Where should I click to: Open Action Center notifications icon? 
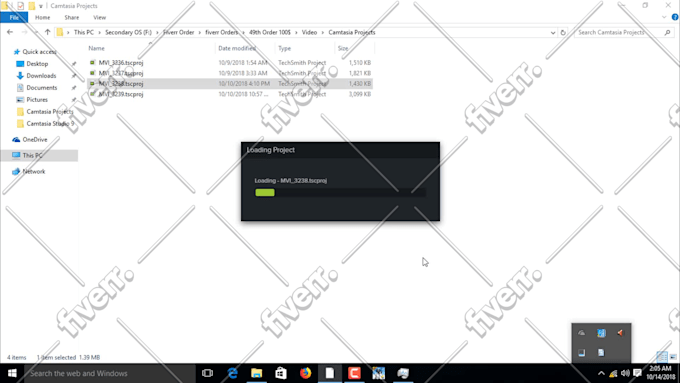(637, 373)
